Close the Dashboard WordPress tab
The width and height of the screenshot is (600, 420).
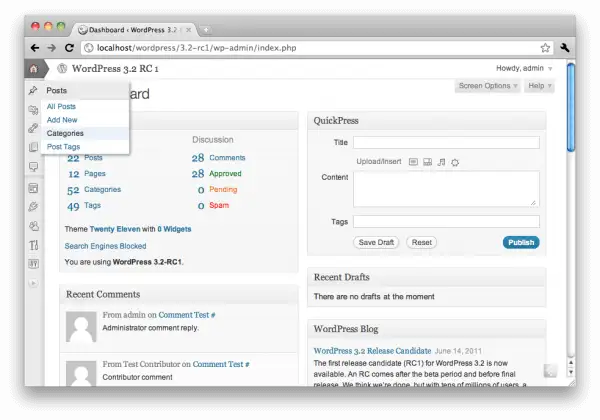(188, 30)
